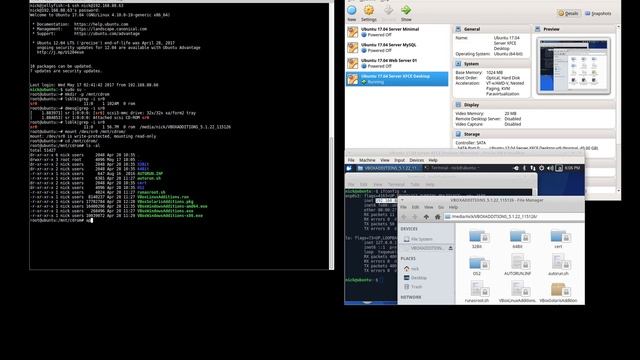Switch to Details view button

[x=569, y=13]
